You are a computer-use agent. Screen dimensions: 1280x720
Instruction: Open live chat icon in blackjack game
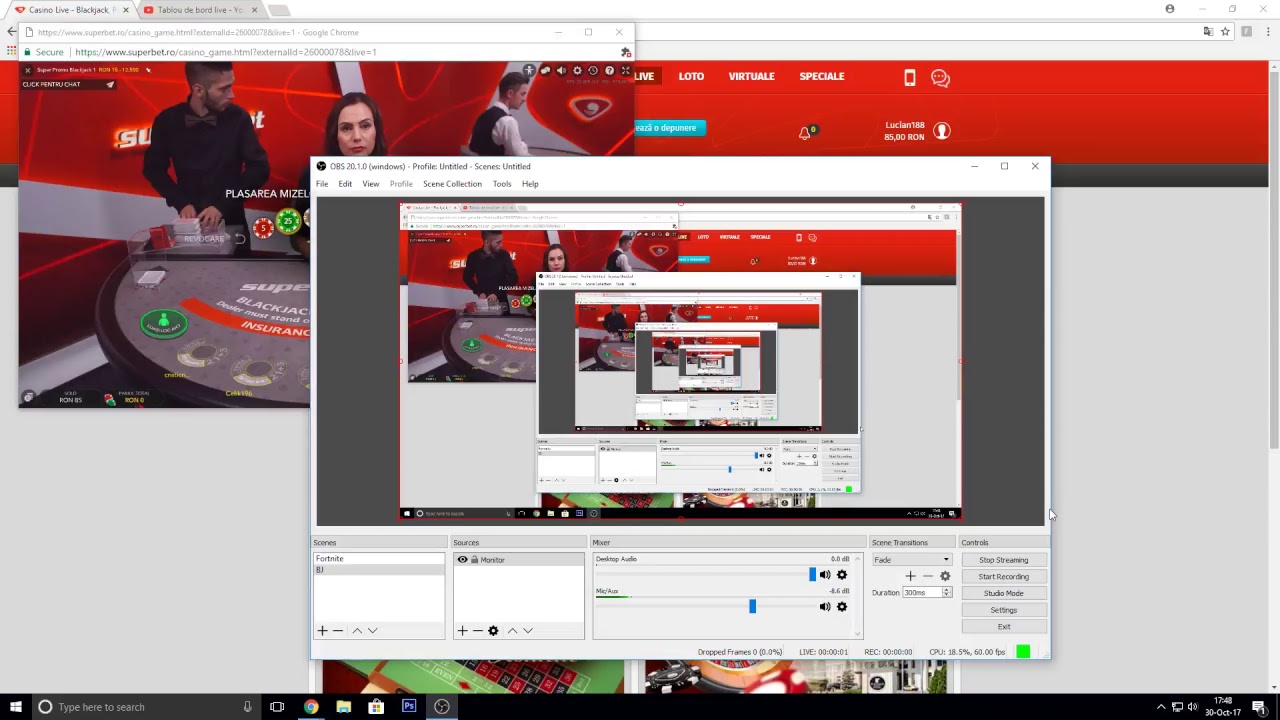(545, 70)
